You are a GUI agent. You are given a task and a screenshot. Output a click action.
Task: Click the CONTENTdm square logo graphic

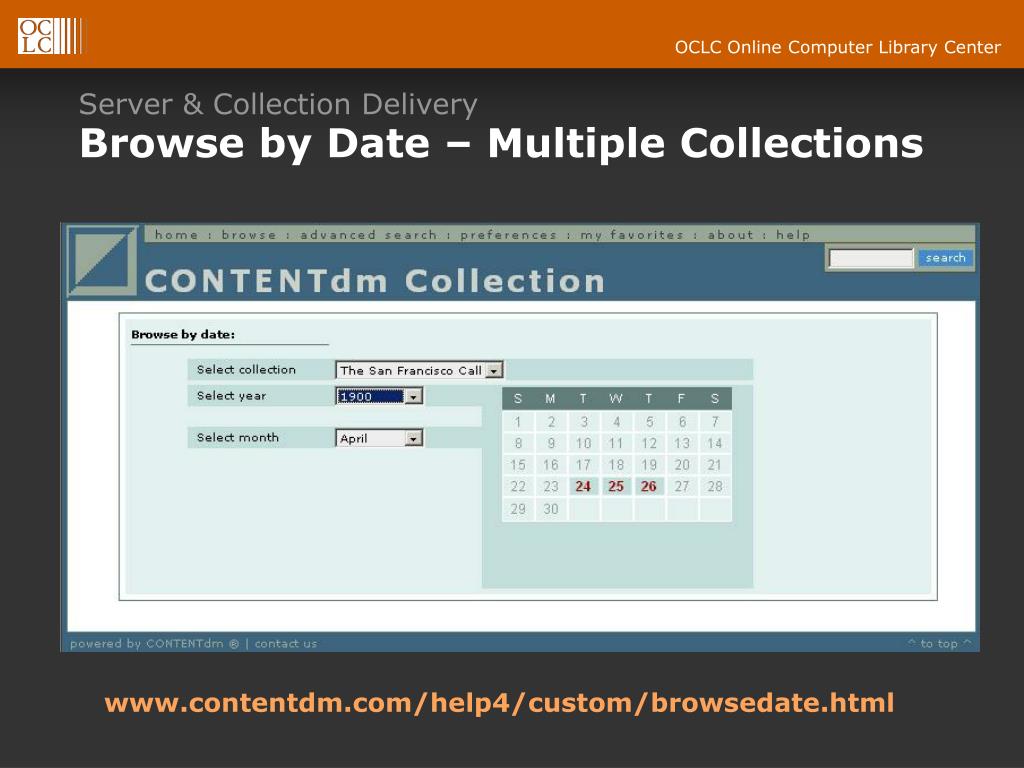pyautogui.click(x=103, y=261)
